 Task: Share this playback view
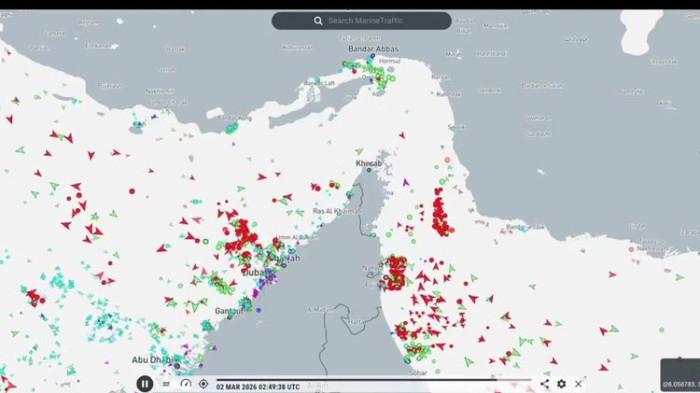(x=545, y=384)
